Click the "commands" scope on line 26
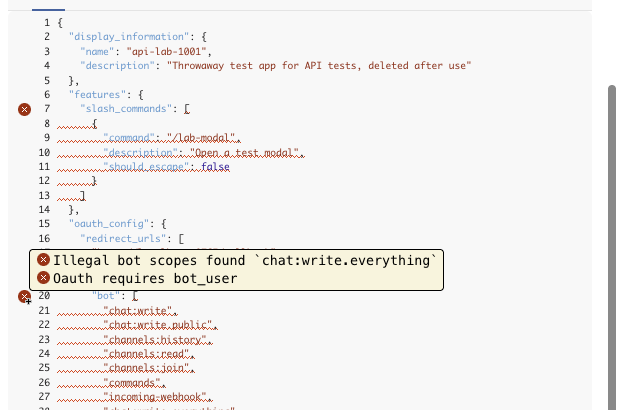 132,383
